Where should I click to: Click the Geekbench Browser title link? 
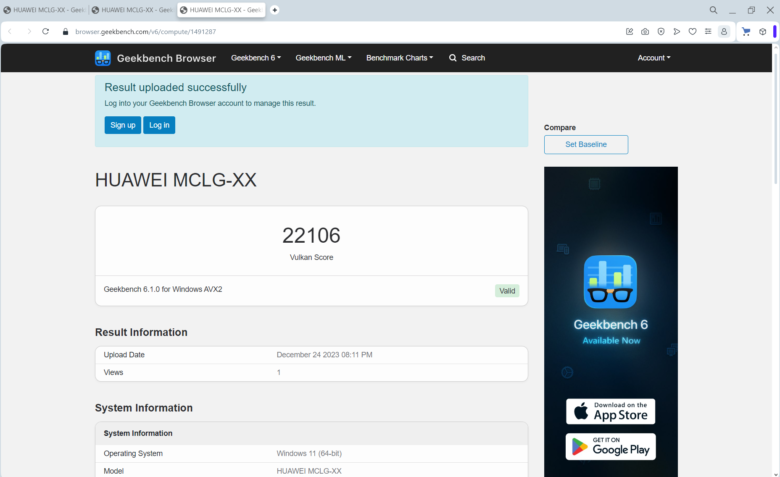point(166,58)
